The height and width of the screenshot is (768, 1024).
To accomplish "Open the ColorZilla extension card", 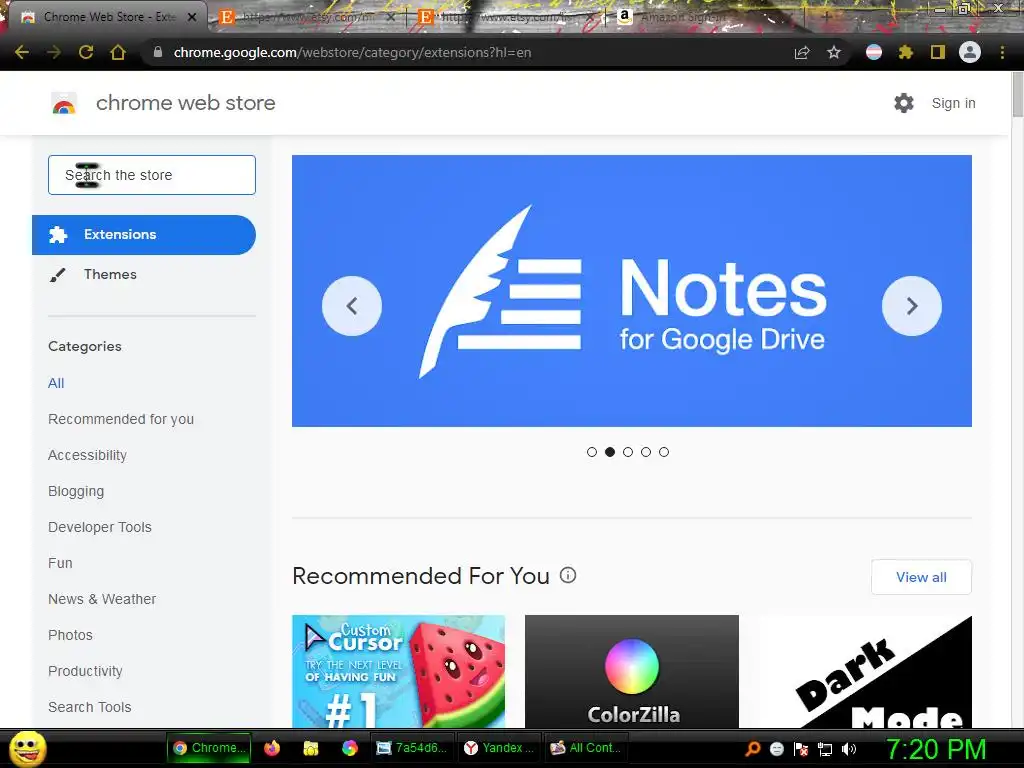I will pos(632,671).
